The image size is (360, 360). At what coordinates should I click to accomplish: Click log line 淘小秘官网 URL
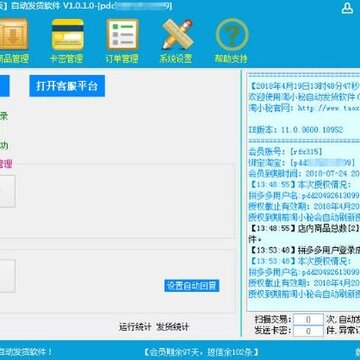click(304, 108)
